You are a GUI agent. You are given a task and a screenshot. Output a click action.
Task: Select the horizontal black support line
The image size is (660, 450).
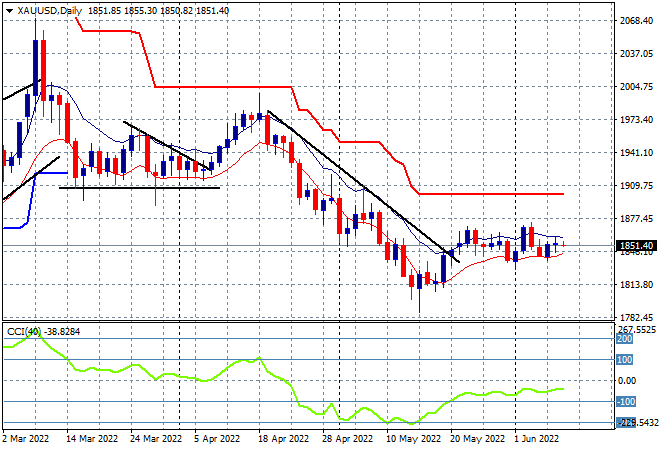coord(139,188)
